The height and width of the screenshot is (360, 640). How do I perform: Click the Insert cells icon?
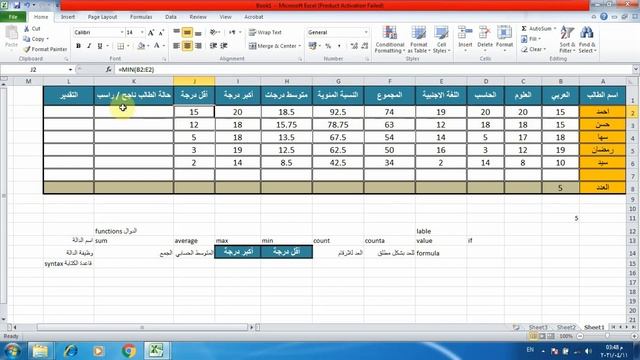465,33
